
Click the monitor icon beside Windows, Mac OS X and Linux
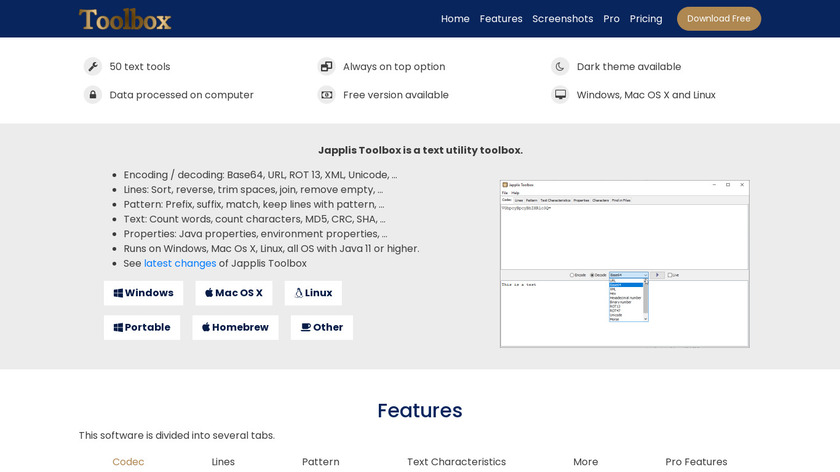pyautogui.click(x=560, y=95)
